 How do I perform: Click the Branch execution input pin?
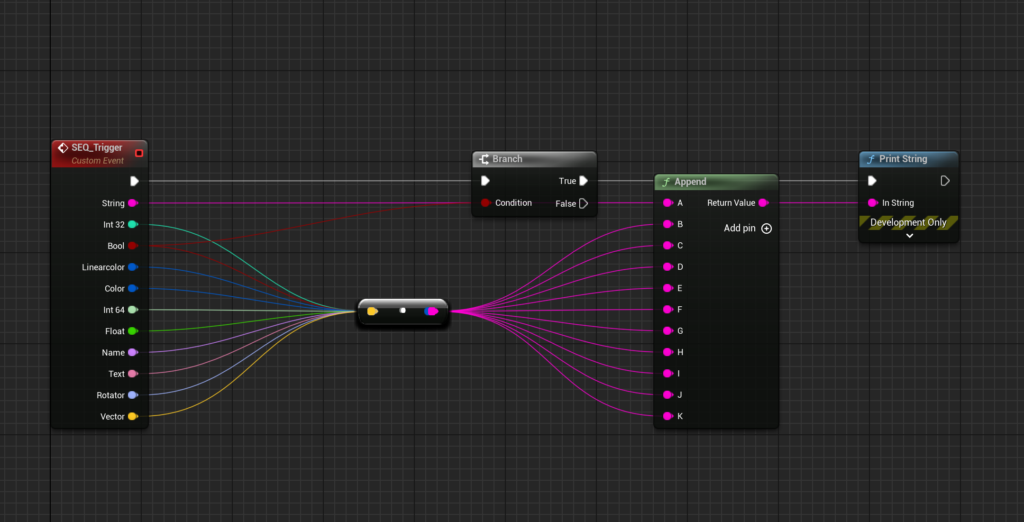click(x=485, y=181)
